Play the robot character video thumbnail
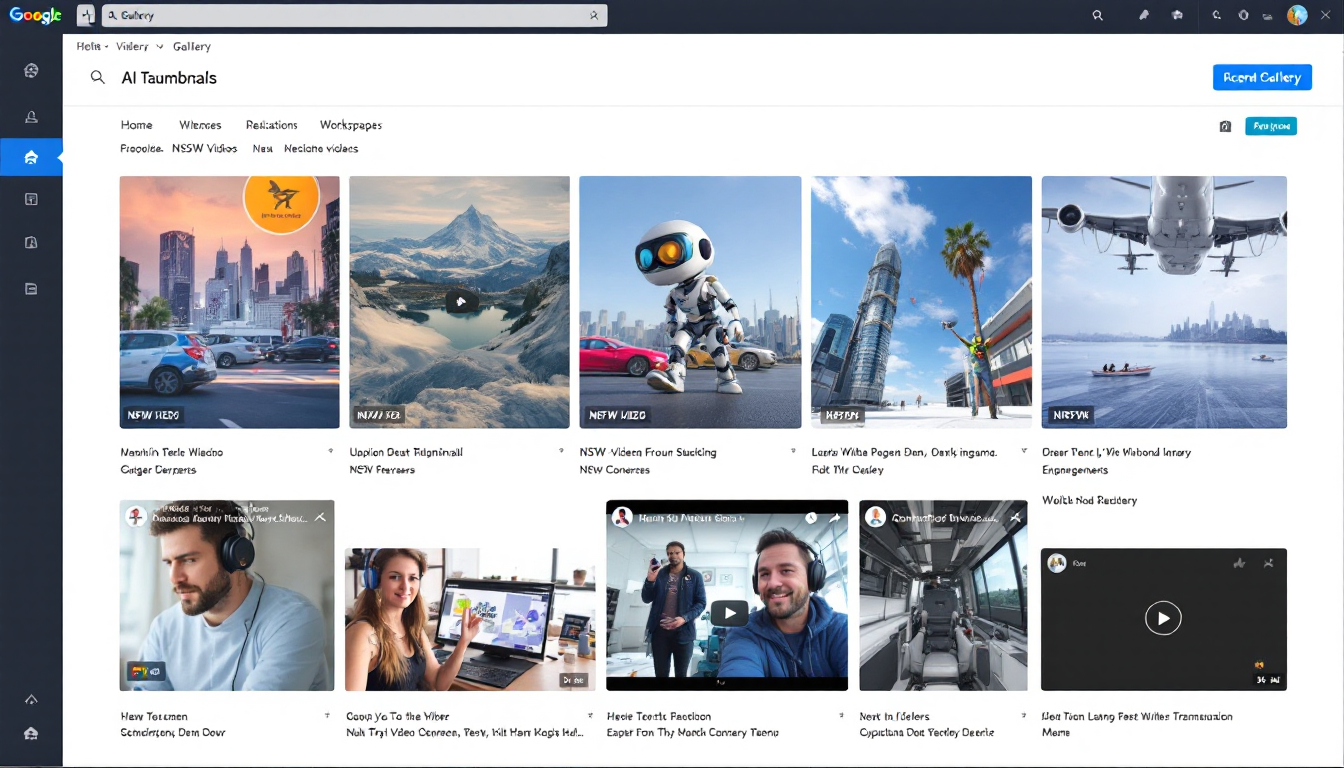 click(690, 302)
